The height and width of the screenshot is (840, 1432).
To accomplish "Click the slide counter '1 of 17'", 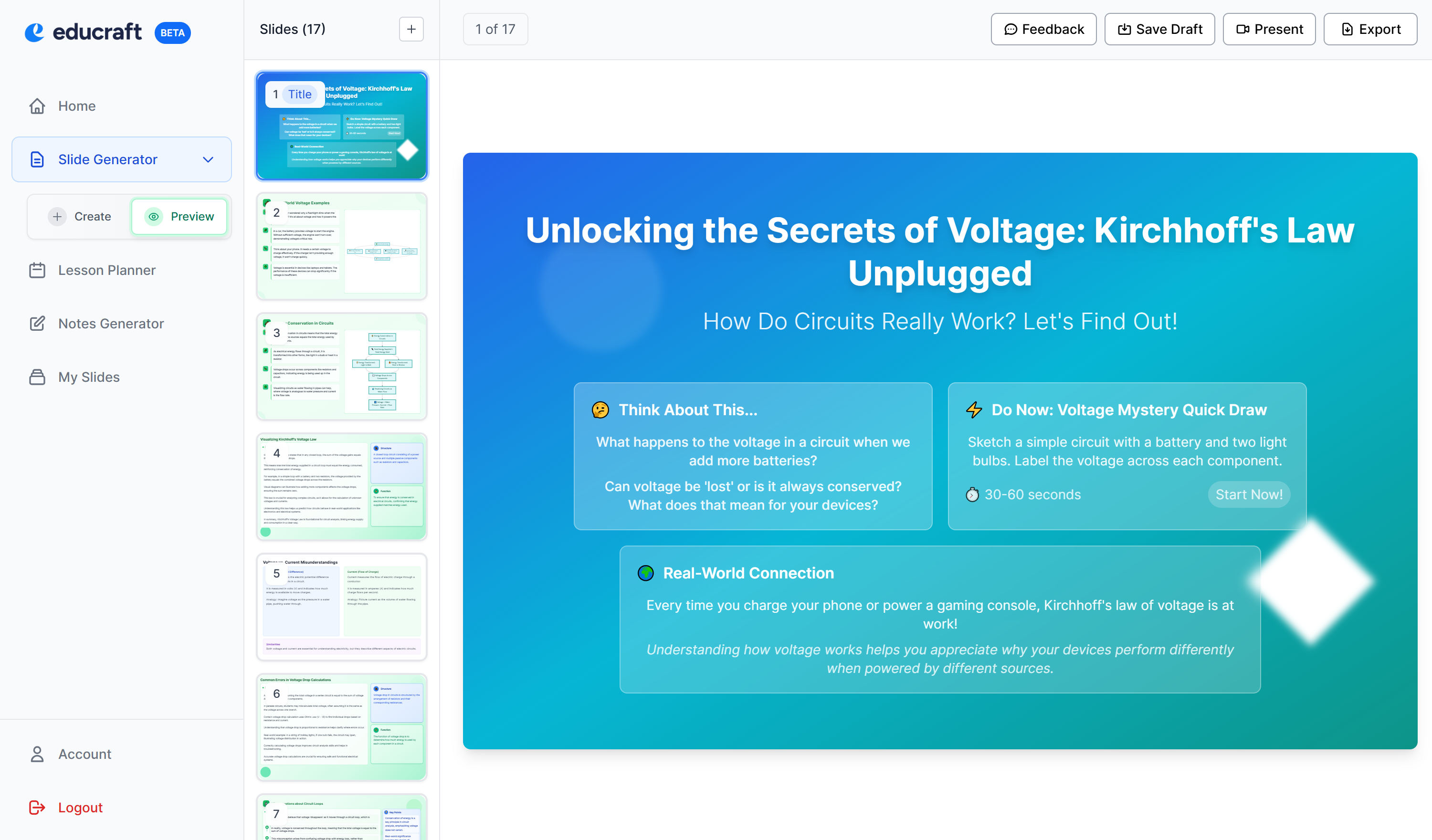I will pos(495,29).
